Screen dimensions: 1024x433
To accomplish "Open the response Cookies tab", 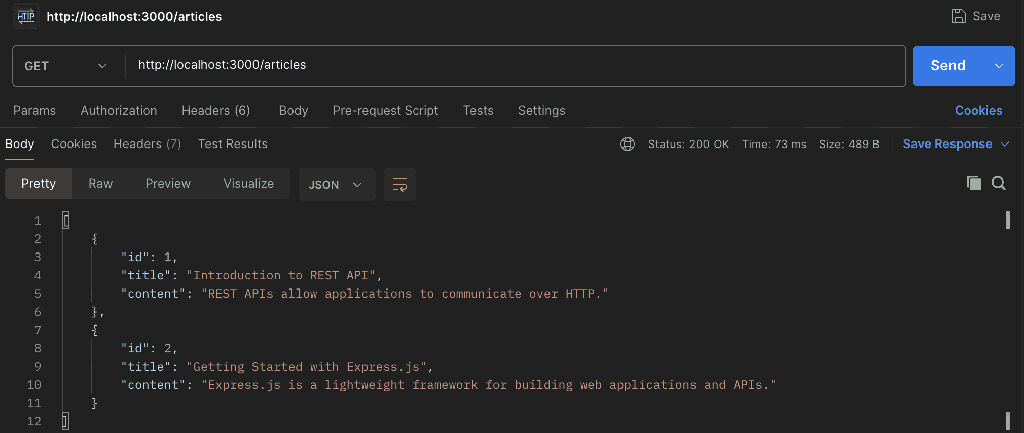I will click(74, 144).
